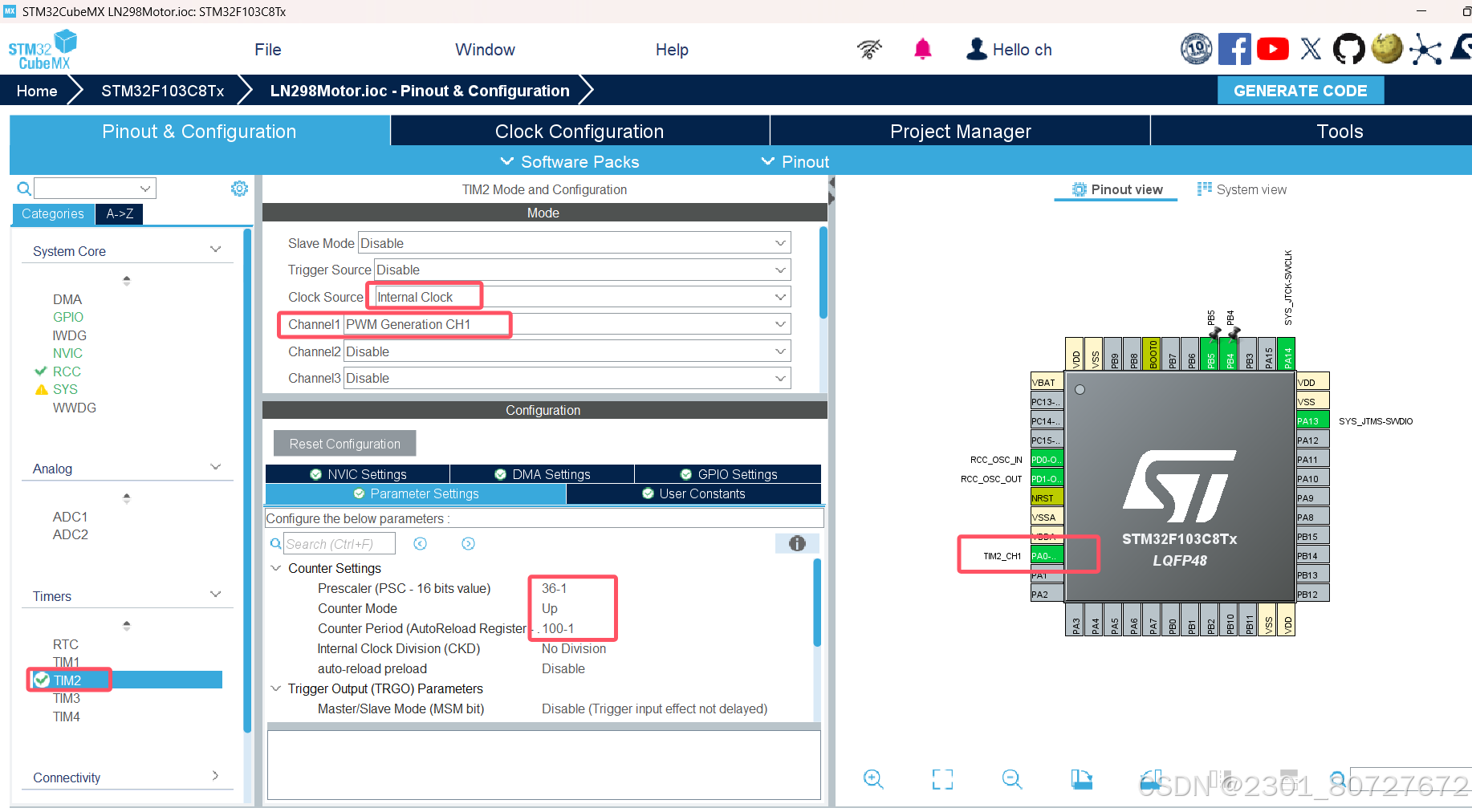This screenshot has width=1472, height=812.
Task: Switch to Clock Configuration tab
Action: (x=579, y=131)
